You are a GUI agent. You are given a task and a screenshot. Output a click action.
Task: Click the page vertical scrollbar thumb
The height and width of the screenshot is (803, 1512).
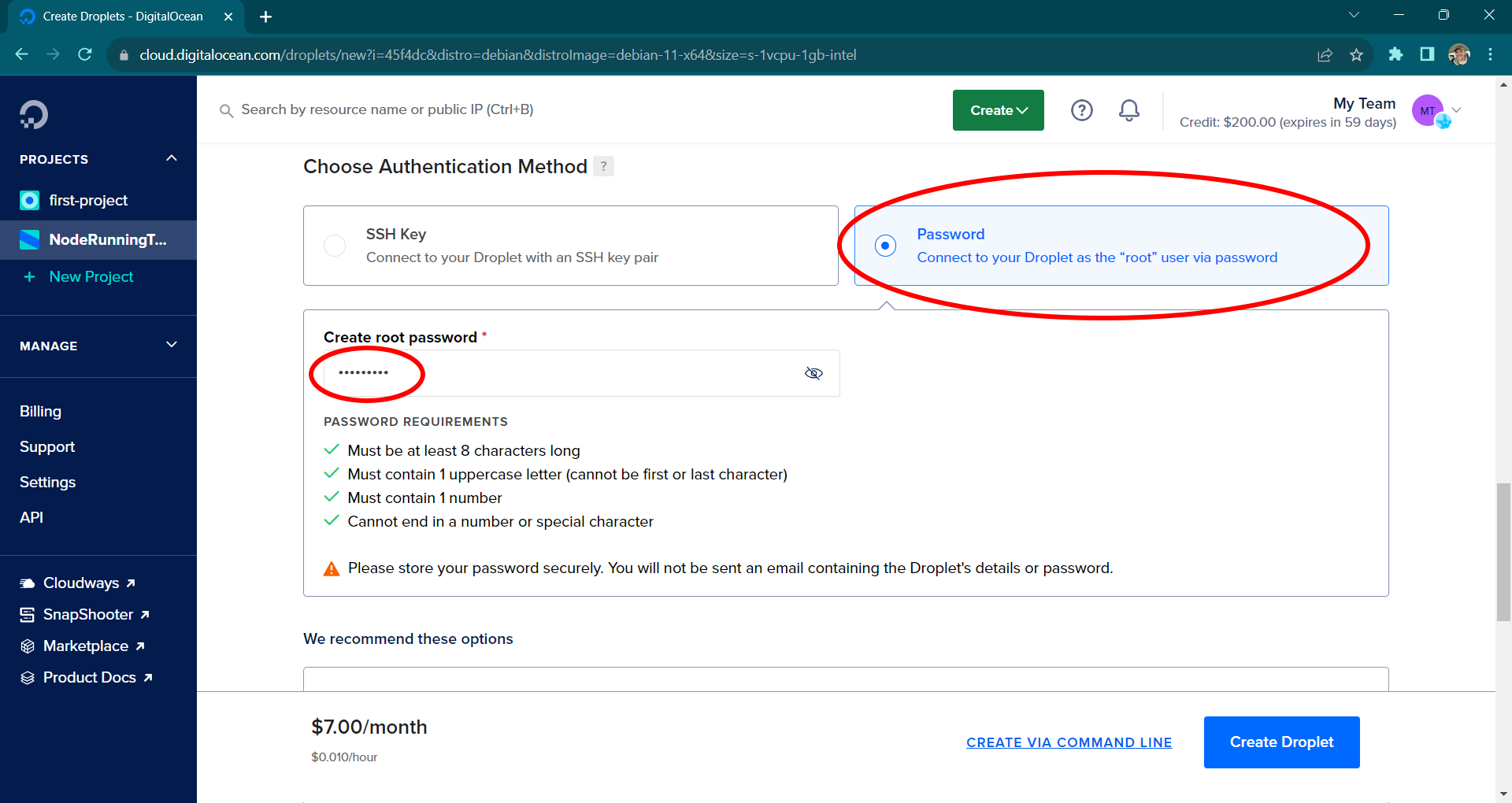(x=1503, y=553)
